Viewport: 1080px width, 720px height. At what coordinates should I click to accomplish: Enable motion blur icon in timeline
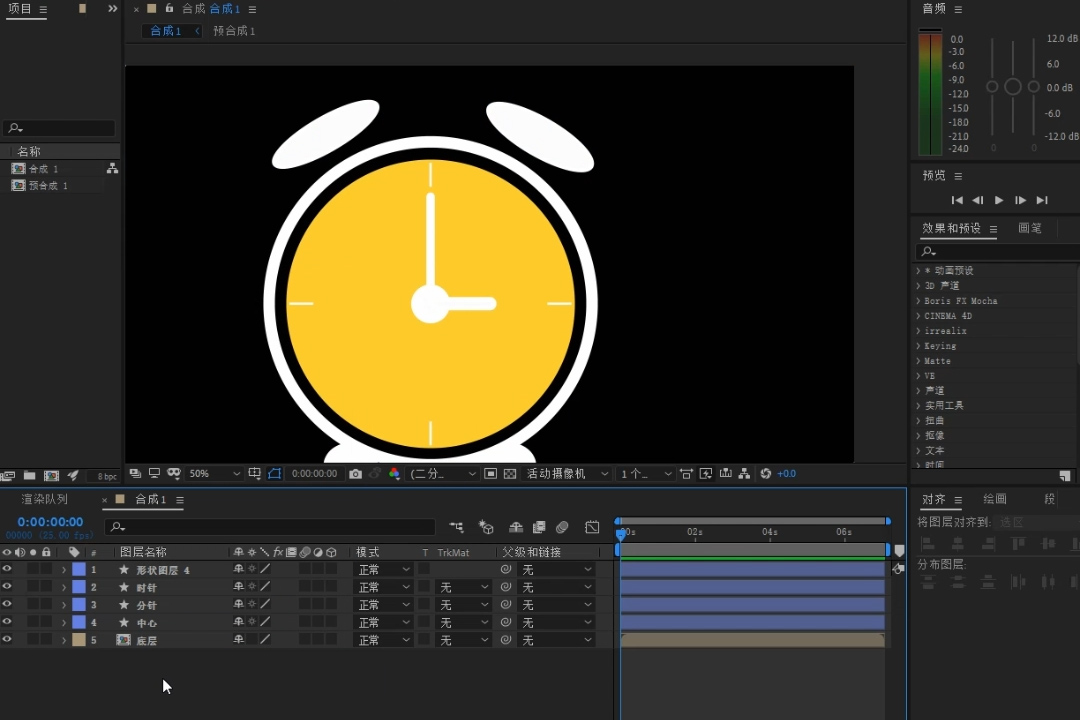(562, 528)
